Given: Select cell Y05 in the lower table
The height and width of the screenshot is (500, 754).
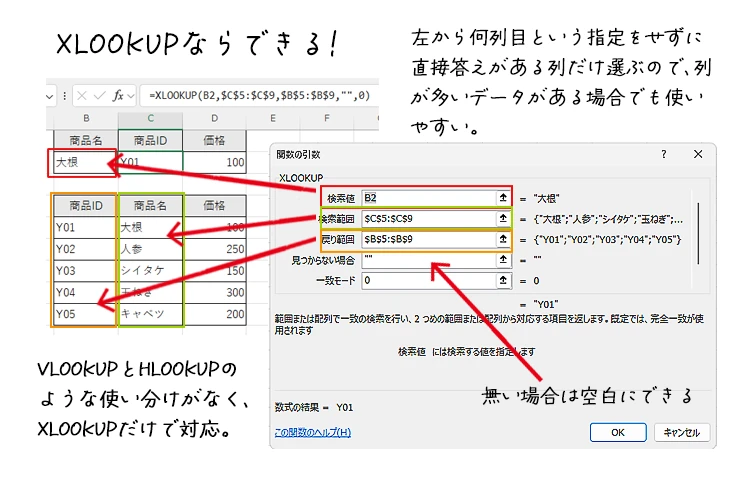Looking at the screenshot, I should tap(86, 314).
